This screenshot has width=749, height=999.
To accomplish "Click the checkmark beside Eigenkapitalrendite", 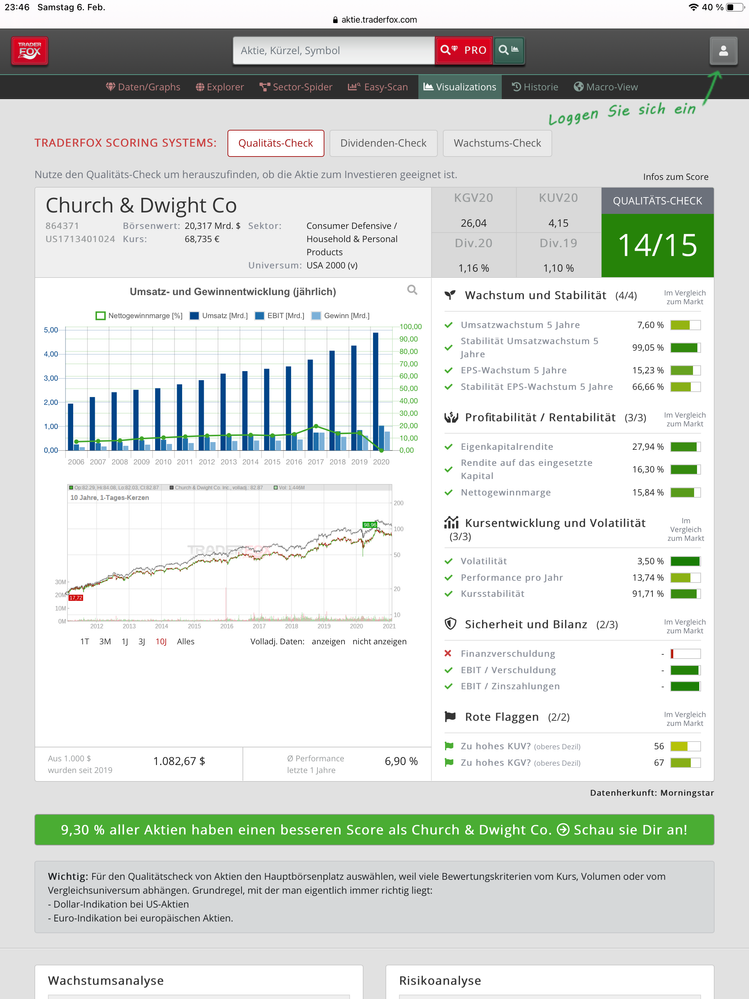I will point(448,447).
